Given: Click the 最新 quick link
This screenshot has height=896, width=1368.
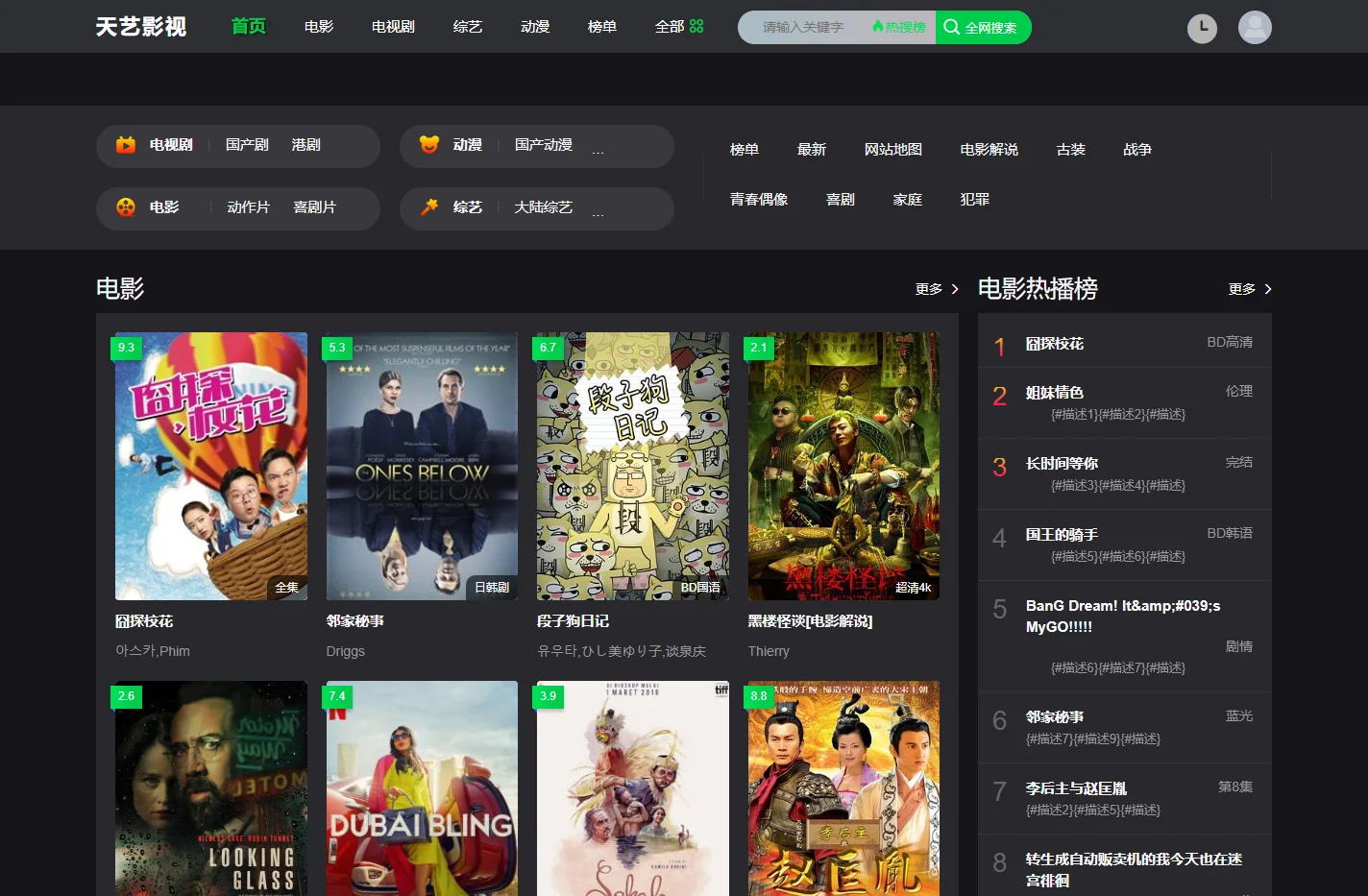Looking at the screenshot, I should tap(812, 150).
